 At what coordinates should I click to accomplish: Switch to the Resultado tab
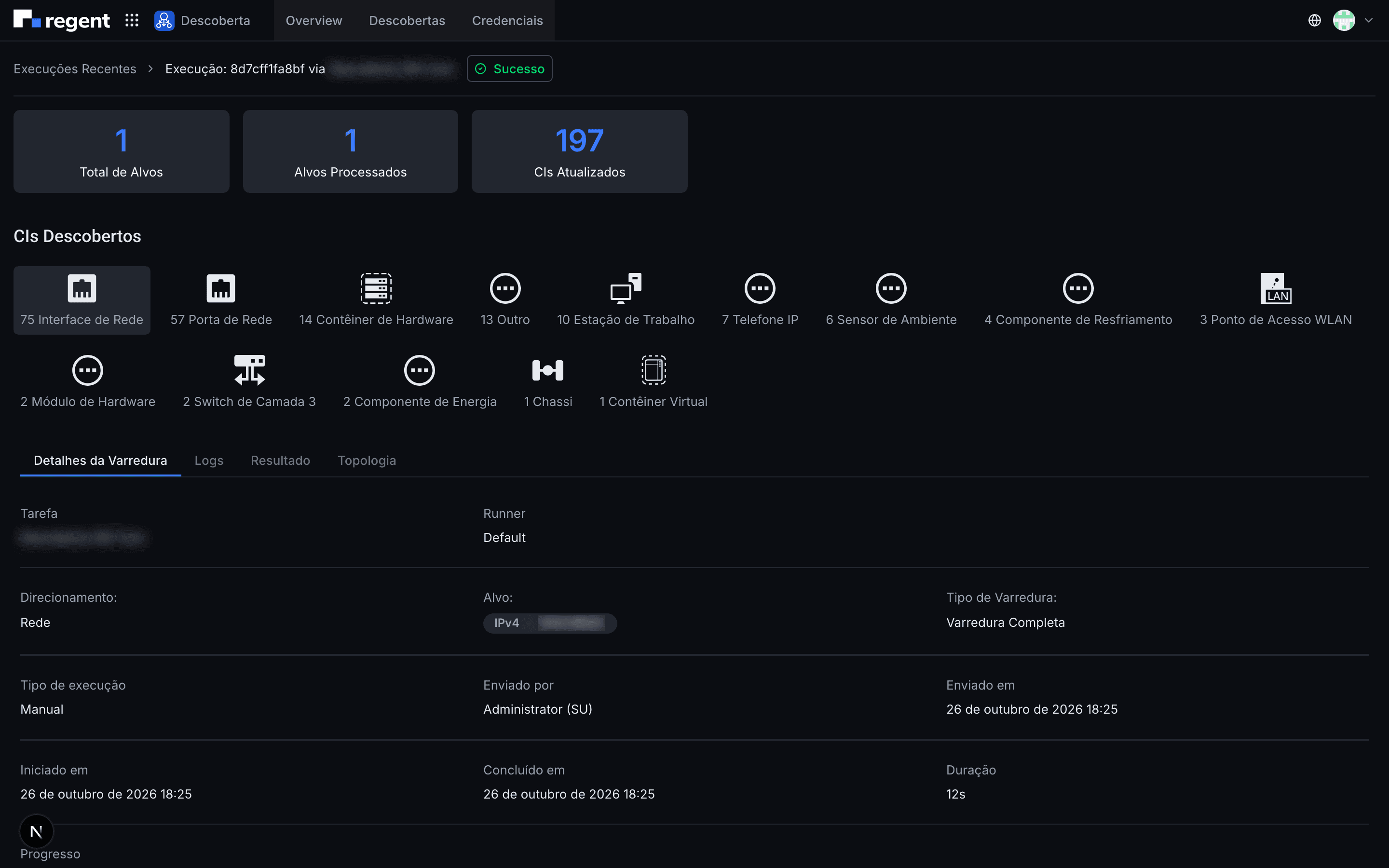[280, 461]
